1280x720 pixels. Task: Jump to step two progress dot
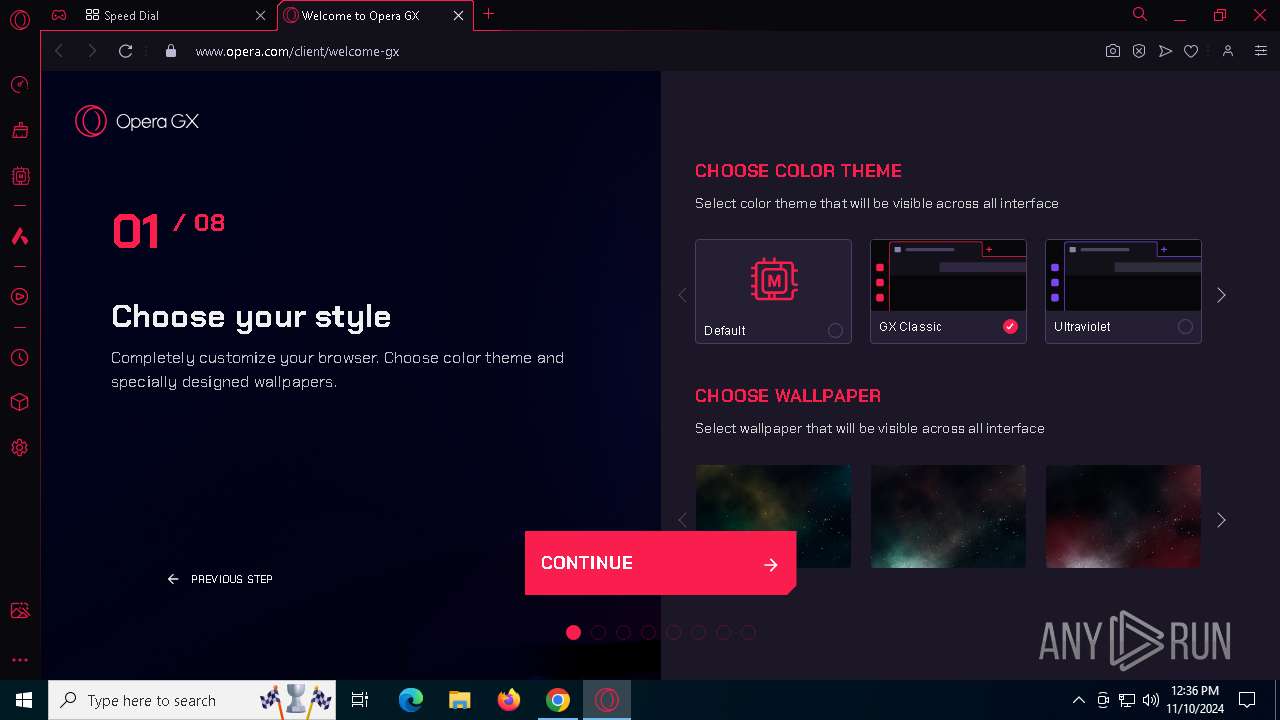click(x=598, y=632)
